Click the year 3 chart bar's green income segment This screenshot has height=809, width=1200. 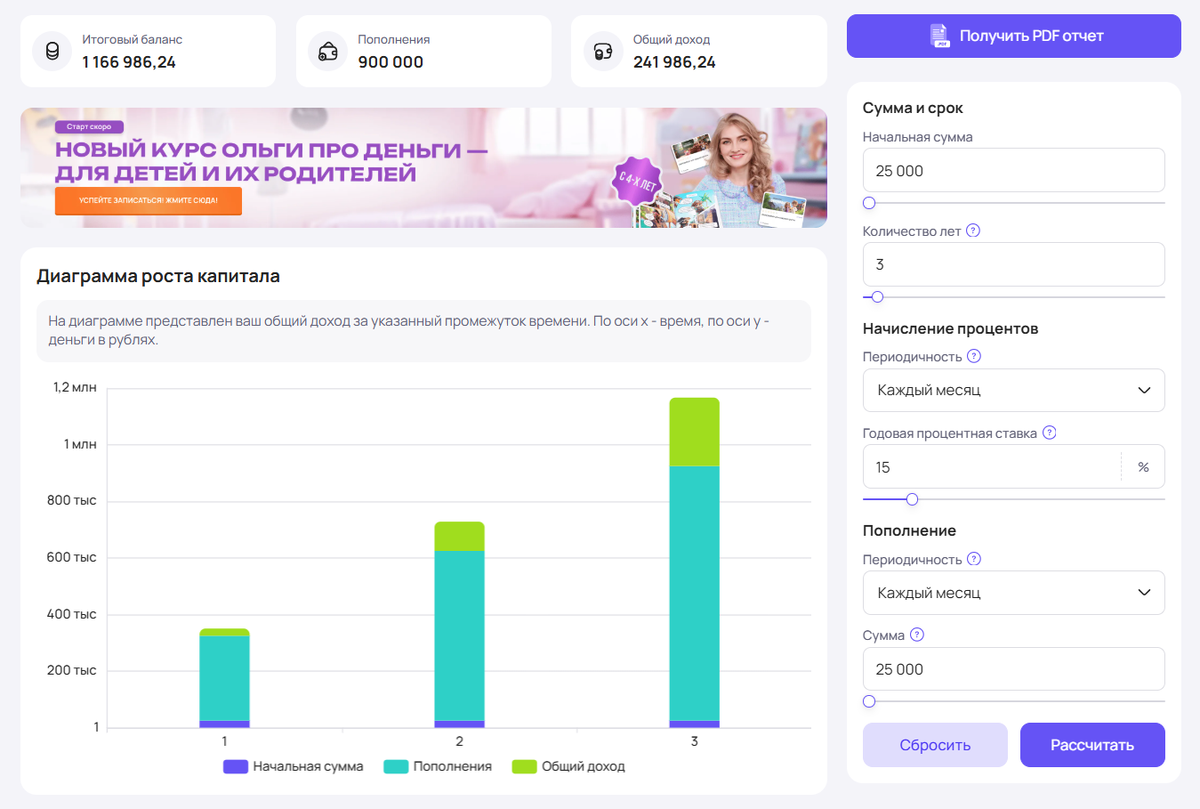(x=695, y=432)
